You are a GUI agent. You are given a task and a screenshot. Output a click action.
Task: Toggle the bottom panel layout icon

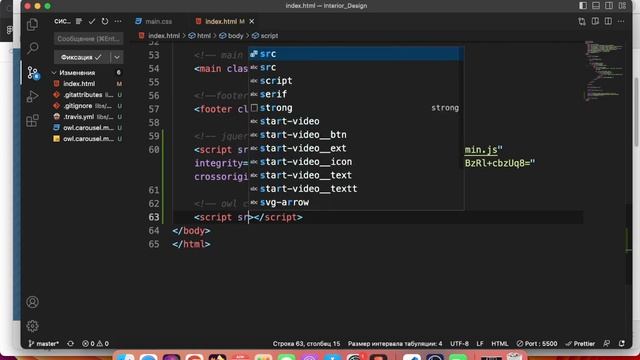point(596,6)
